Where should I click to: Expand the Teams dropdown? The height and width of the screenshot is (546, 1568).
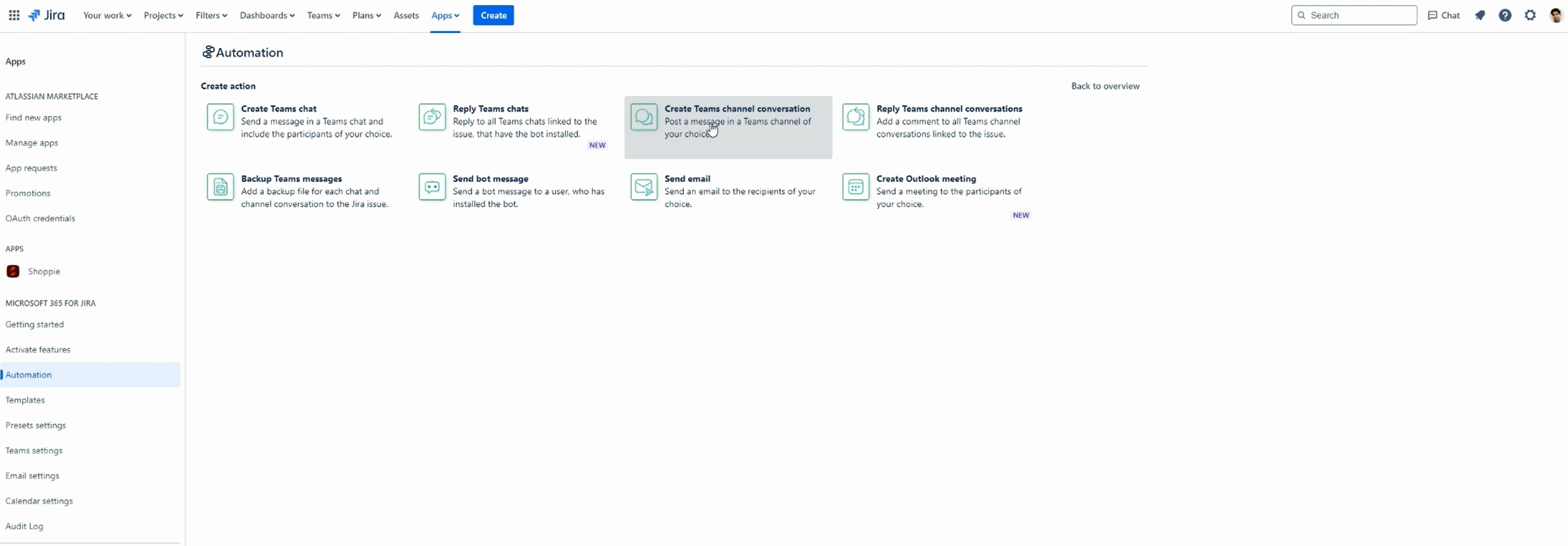click(x=323, y=15)
